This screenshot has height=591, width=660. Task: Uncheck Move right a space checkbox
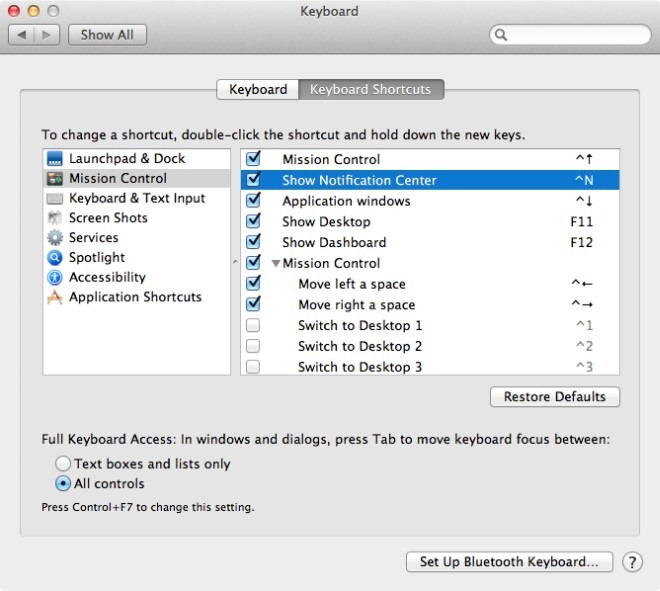click(x=253, y=304)
